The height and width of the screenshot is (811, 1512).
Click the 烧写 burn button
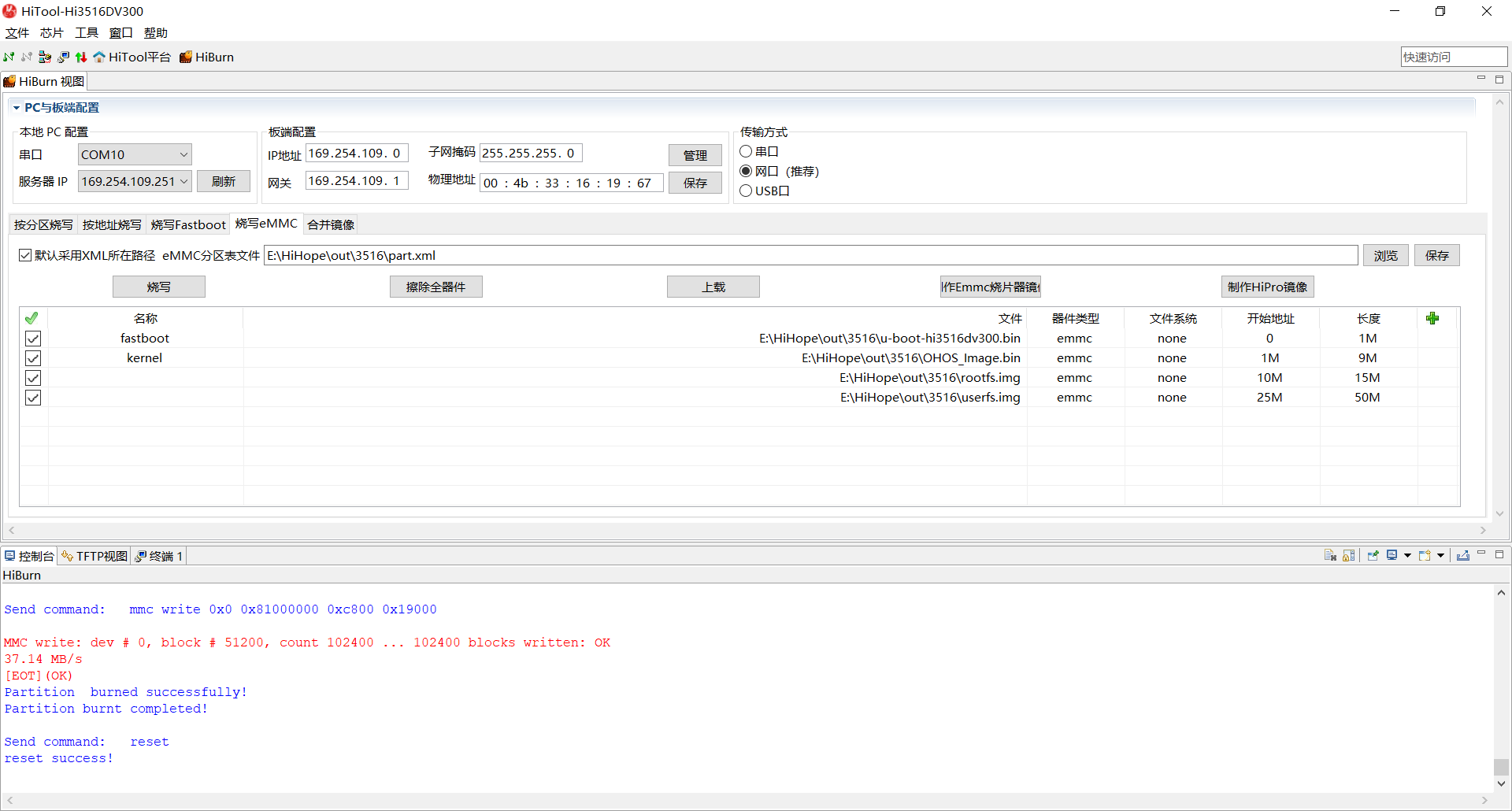[x=159, y=287]
